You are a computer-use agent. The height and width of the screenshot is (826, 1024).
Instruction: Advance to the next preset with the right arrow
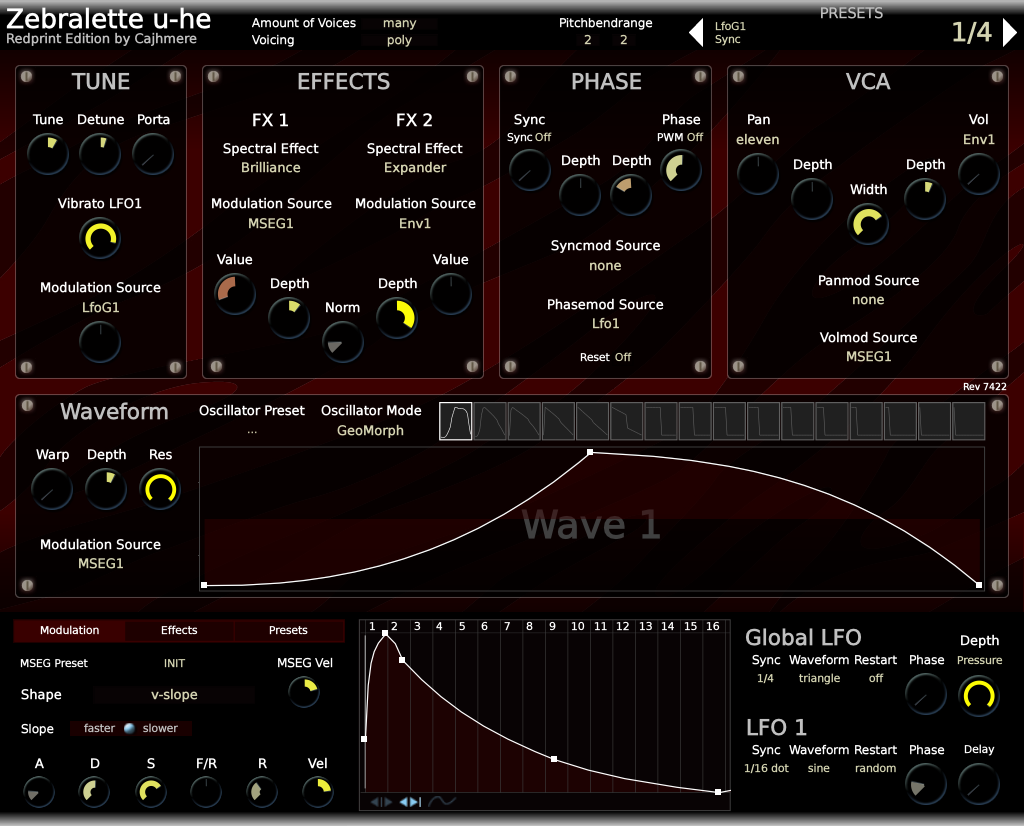[1009, 32]
